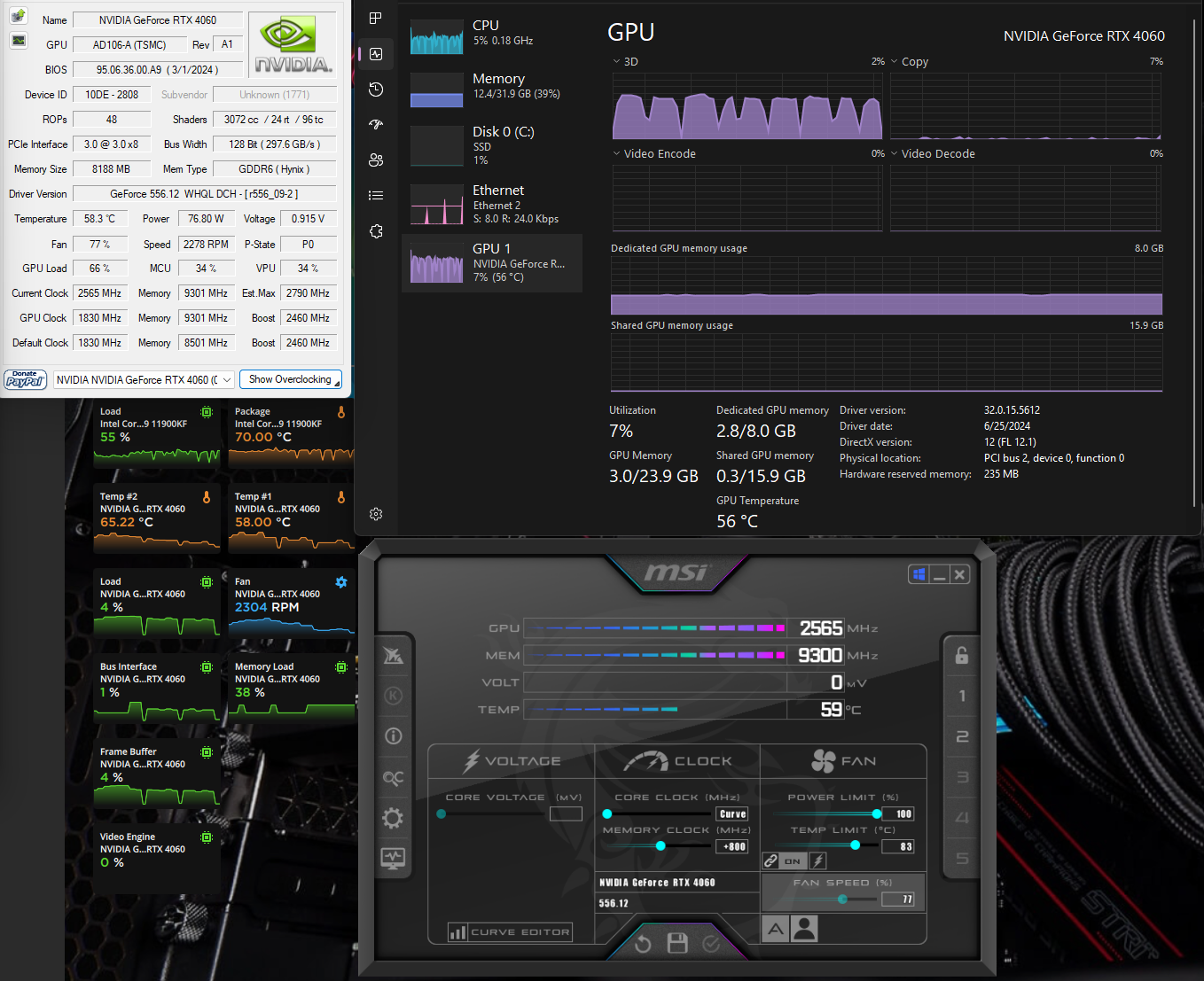Click the power limit slider handle
1204x981 pixels.
[877, 814]
